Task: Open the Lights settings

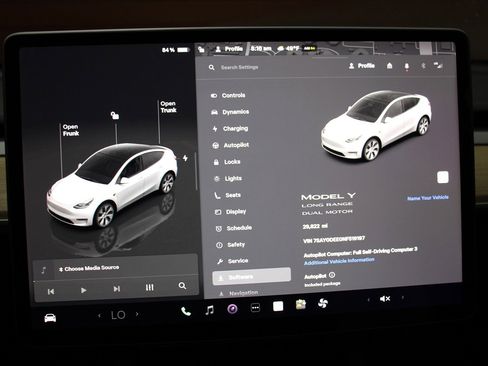Action: tap(228, 179)
